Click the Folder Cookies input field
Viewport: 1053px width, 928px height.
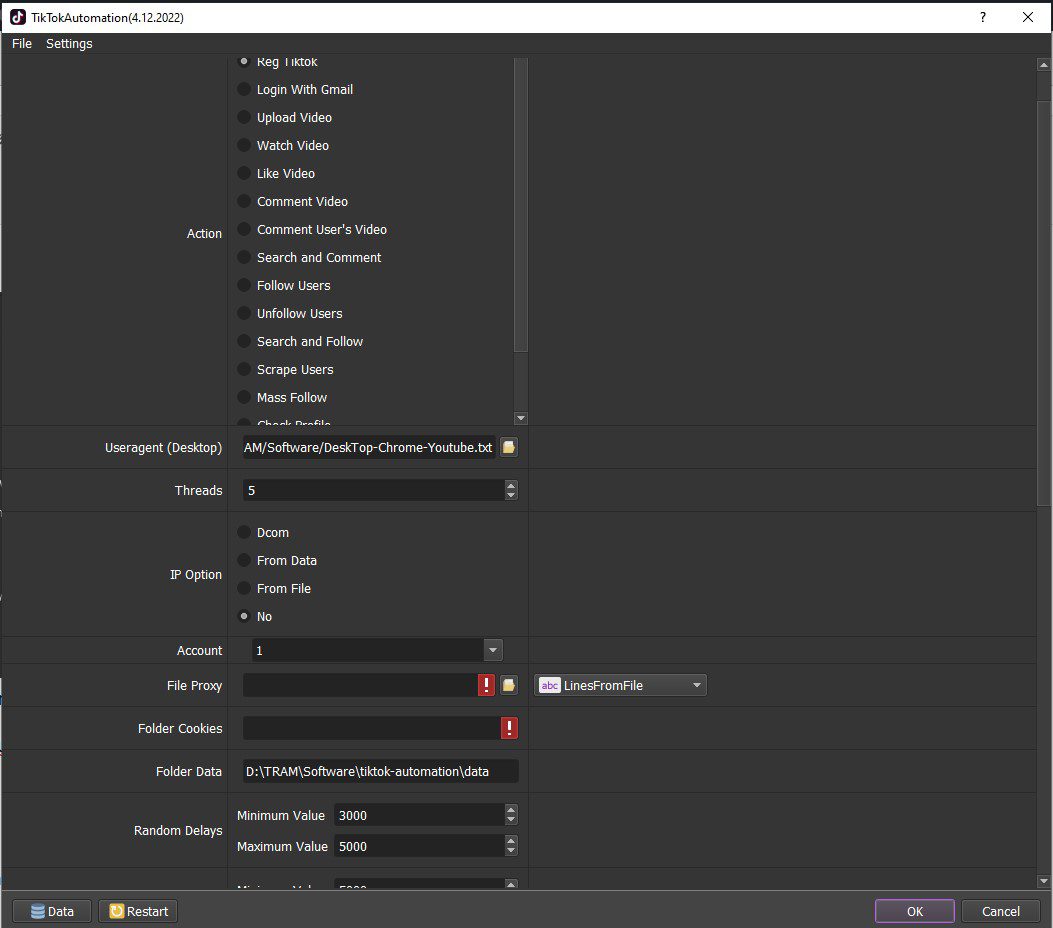[x=371, y=728]
